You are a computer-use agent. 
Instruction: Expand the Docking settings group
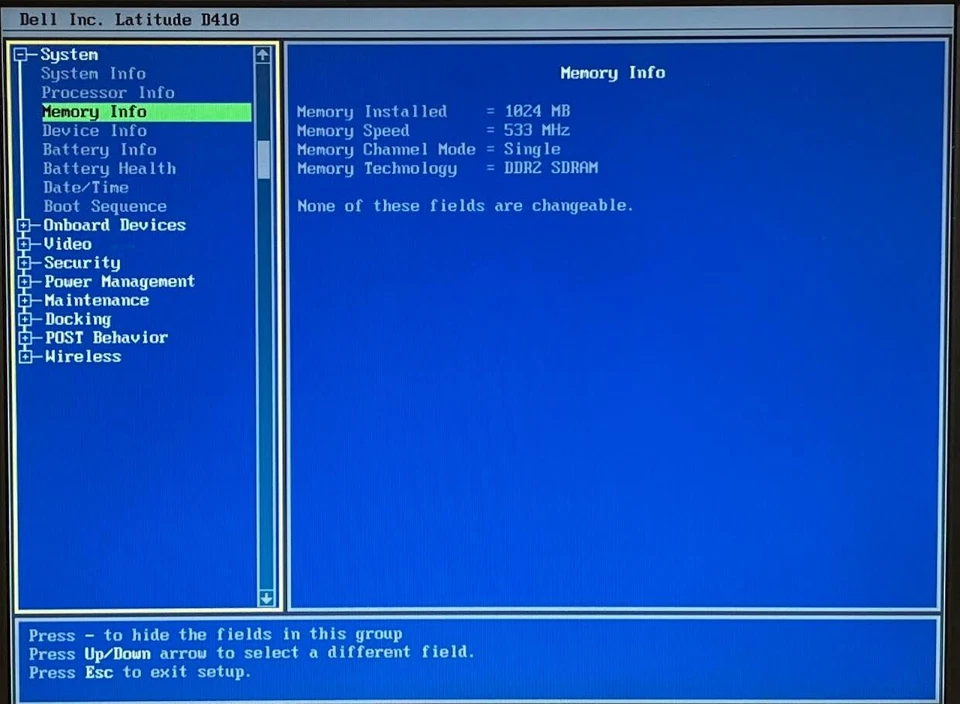[x=24, y=319]
